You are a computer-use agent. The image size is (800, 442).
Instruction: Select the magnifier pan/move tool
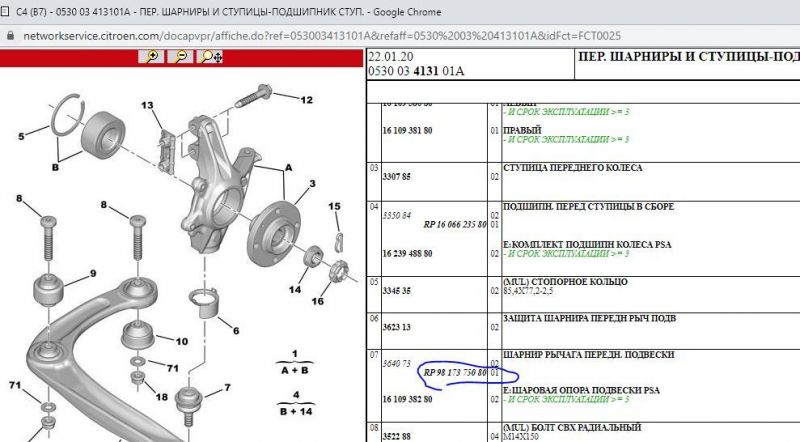tap(211, 57)
